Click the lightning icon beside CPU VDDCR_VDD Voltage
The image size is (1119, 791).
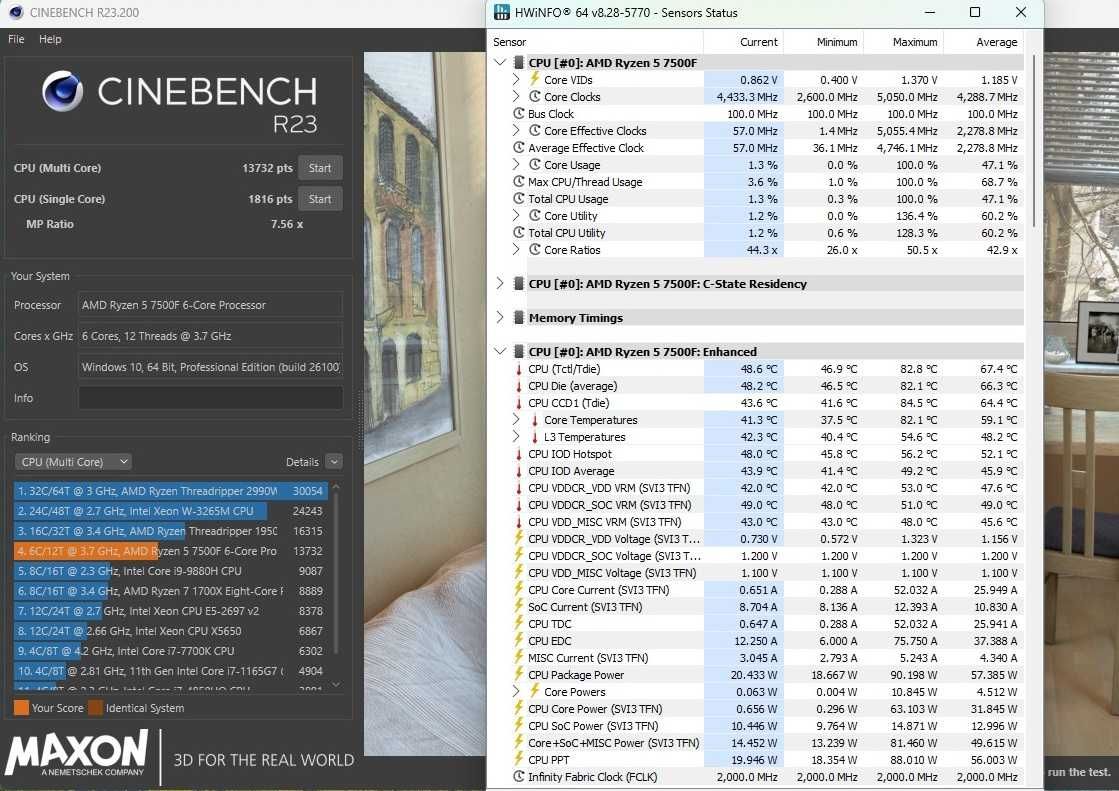point(519,538)
